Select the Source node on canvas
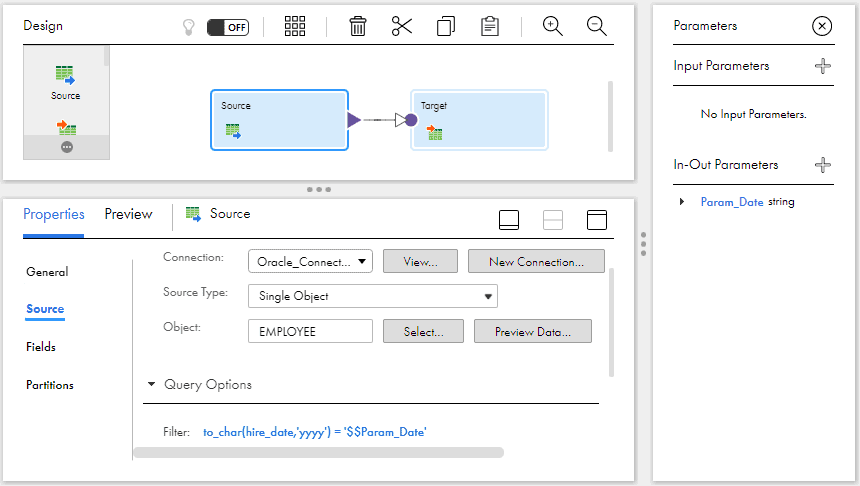860x486 pixels. point(279,120)
